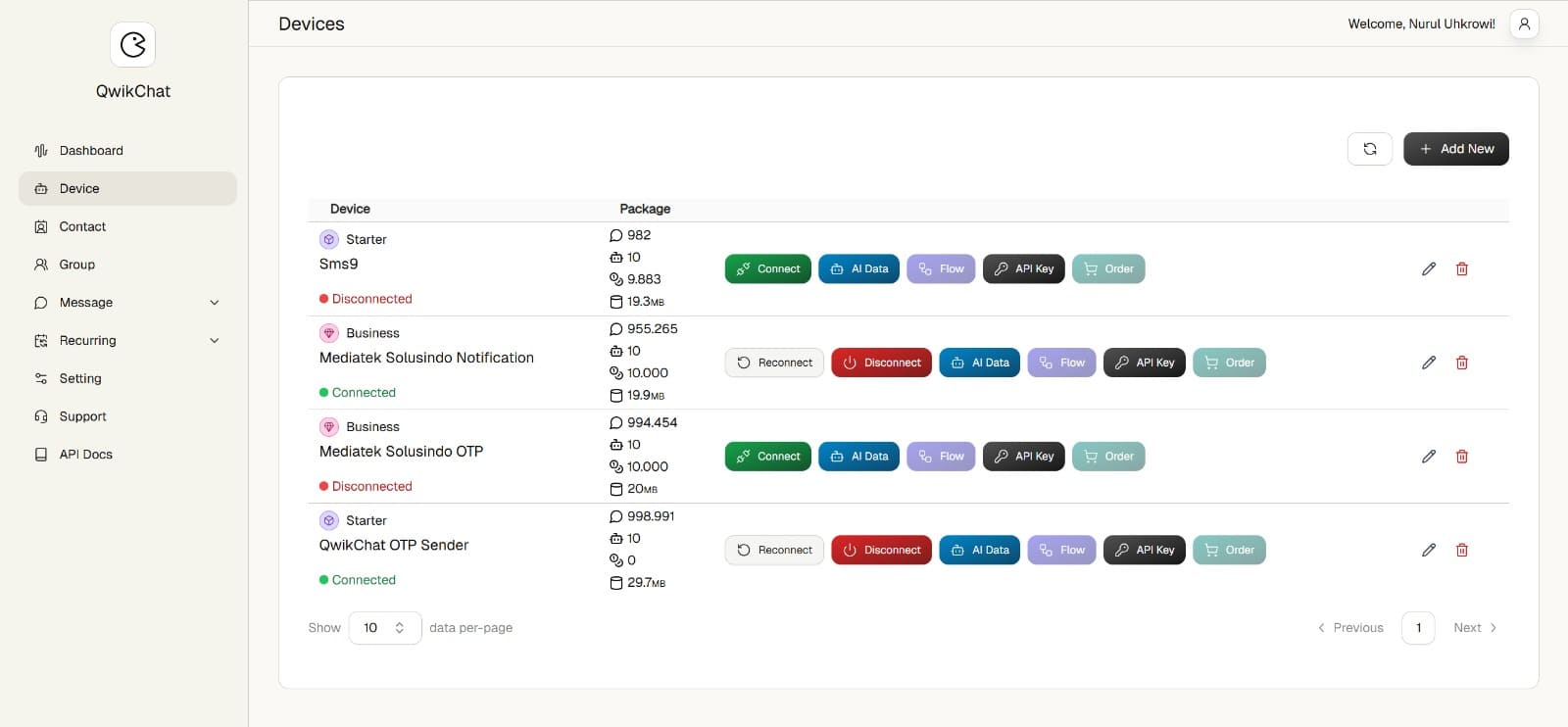
Task: Open the rows per-page dropdown
Action: [384, 628]
